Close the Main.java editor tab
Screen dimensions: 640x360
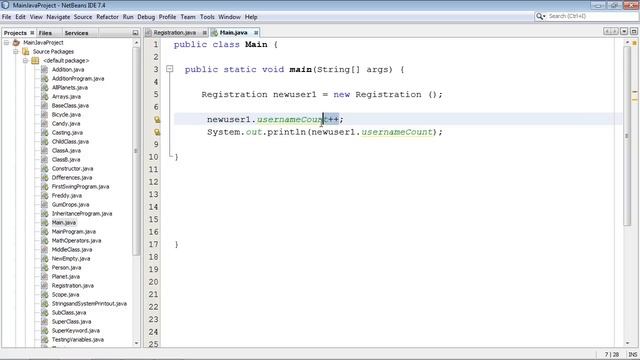[x=256, y=33]
